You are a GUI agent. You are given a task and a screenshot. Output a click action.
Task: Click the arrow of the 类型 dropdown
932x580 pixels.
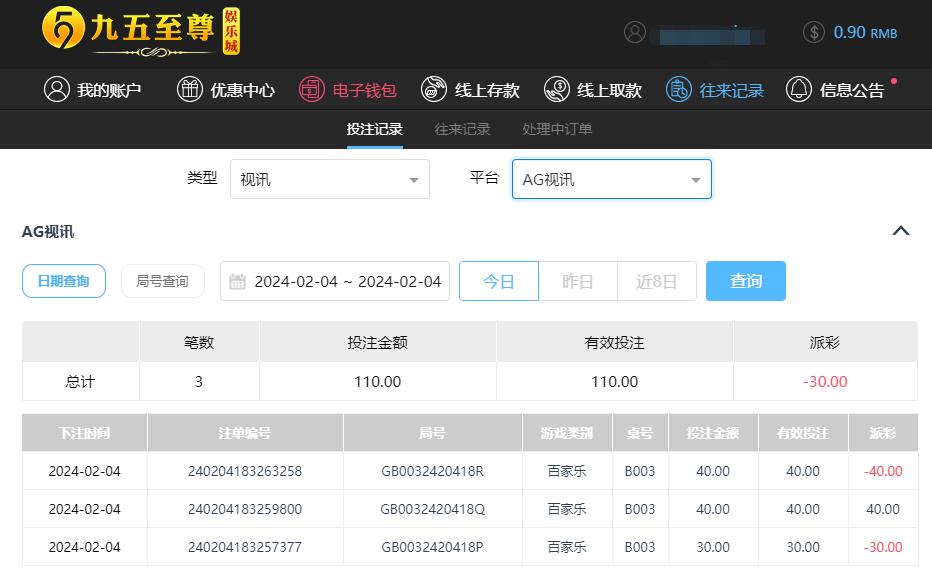414,180
